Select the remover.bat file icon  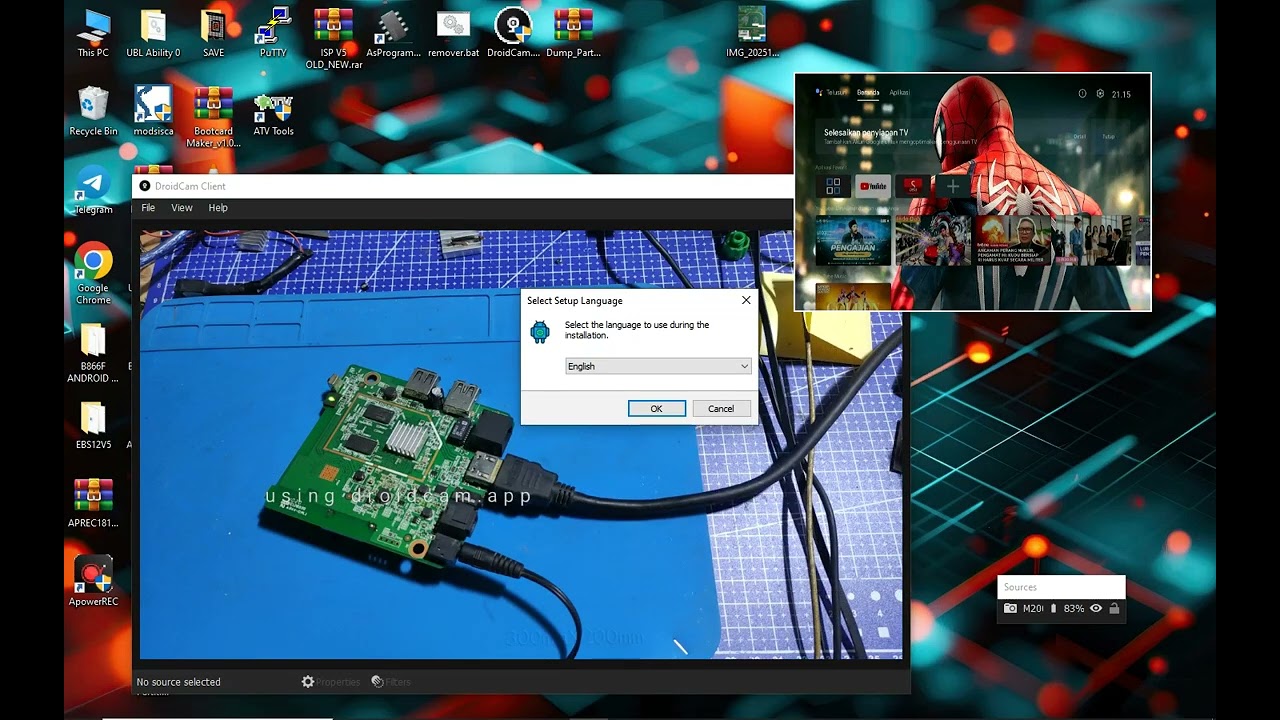[453, 33]
